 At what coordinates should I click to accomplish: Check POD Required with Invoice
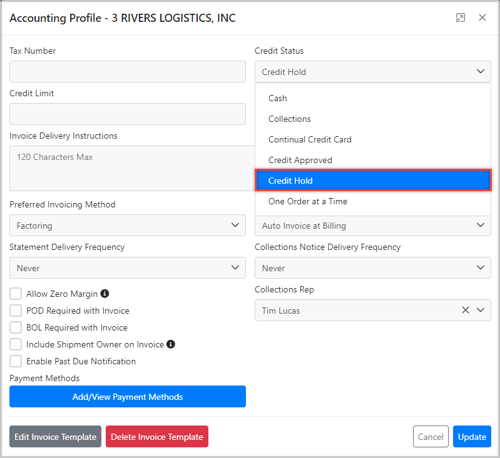[16, 310]
